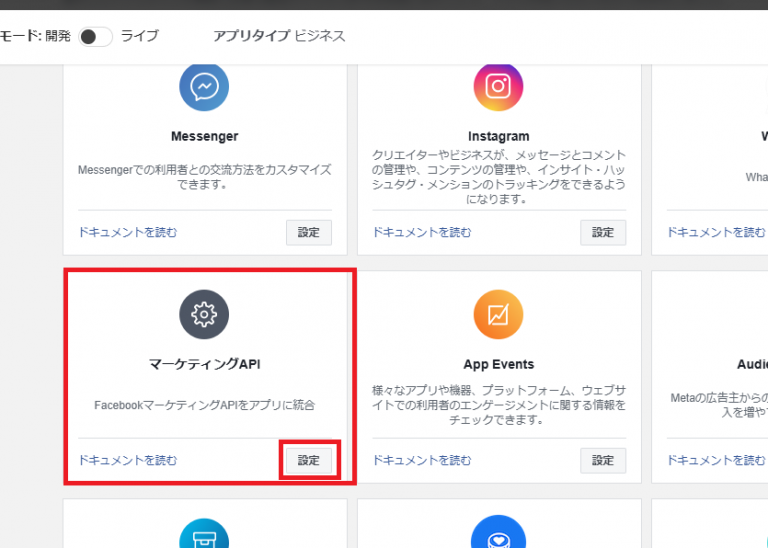Click the ライブ label beside the toggle

(x=140, y=36)
